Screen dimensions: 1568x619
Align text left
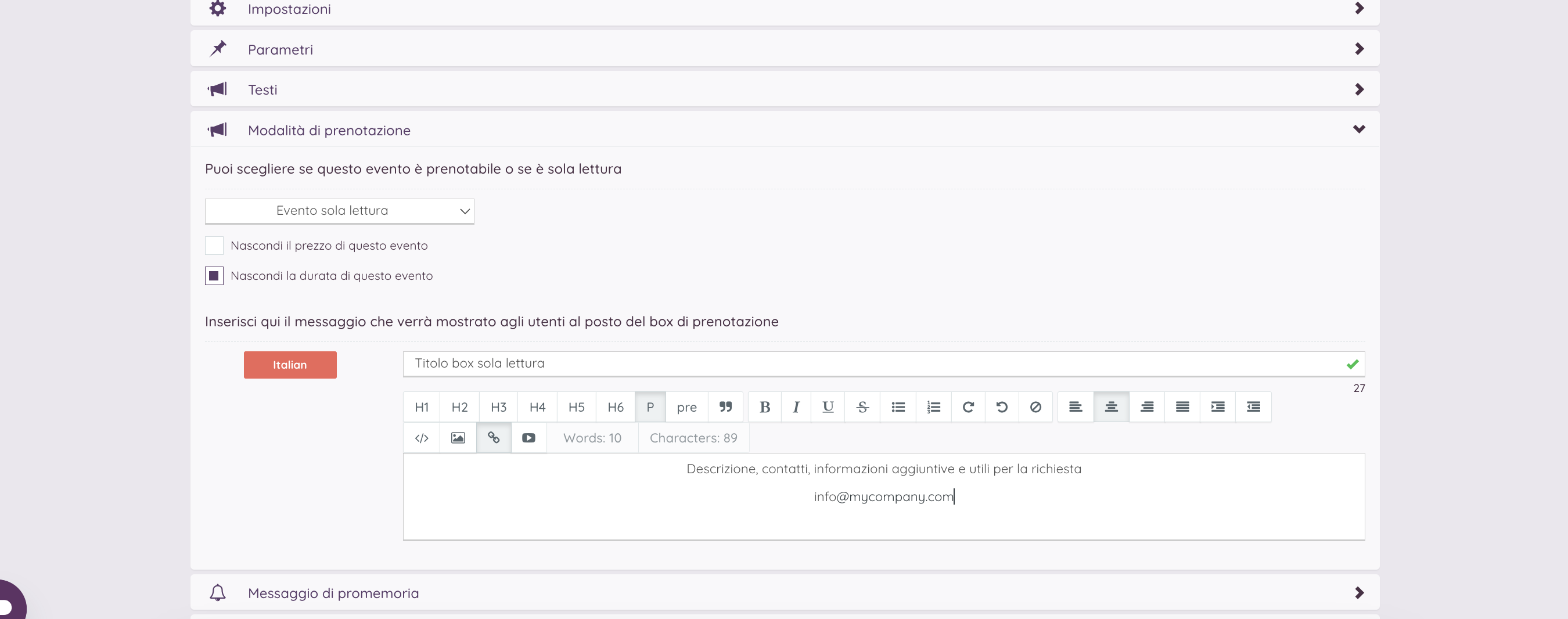(x=1076, y=406)
